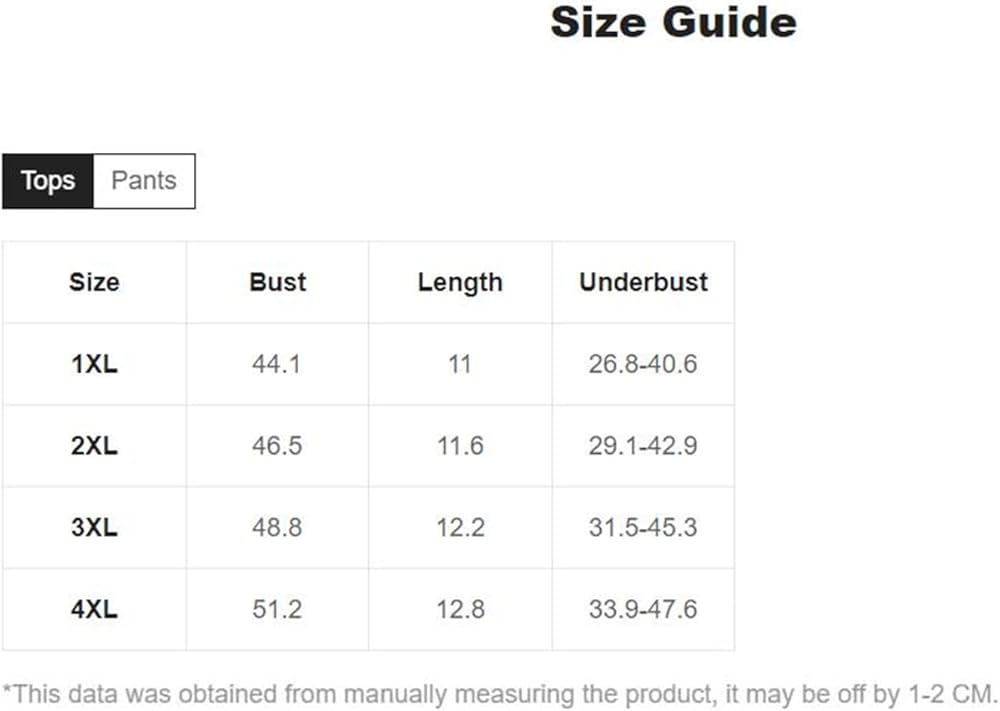Click the Length column header

pos(460,282)
